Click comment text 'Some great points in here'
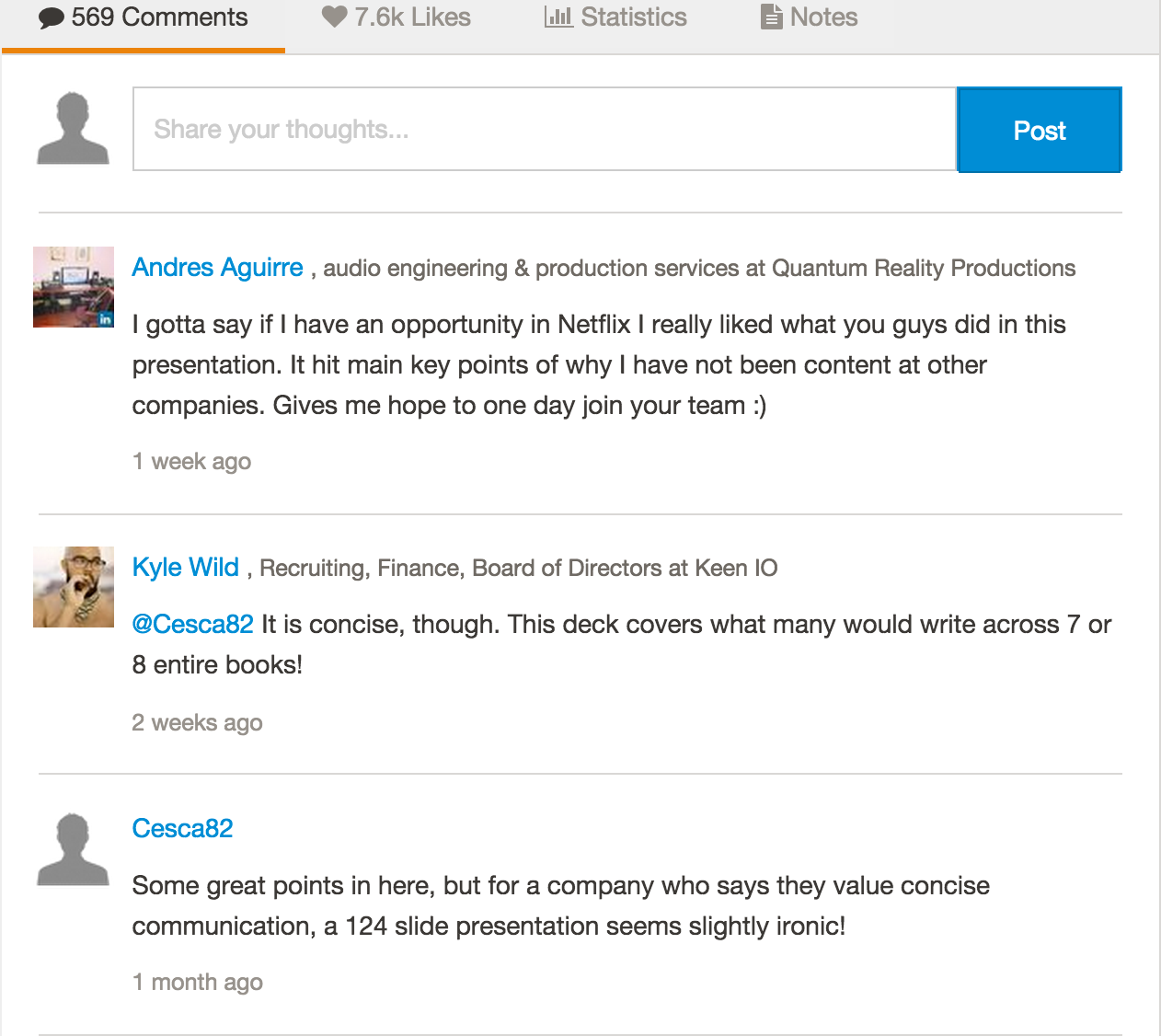 (283, 885)
